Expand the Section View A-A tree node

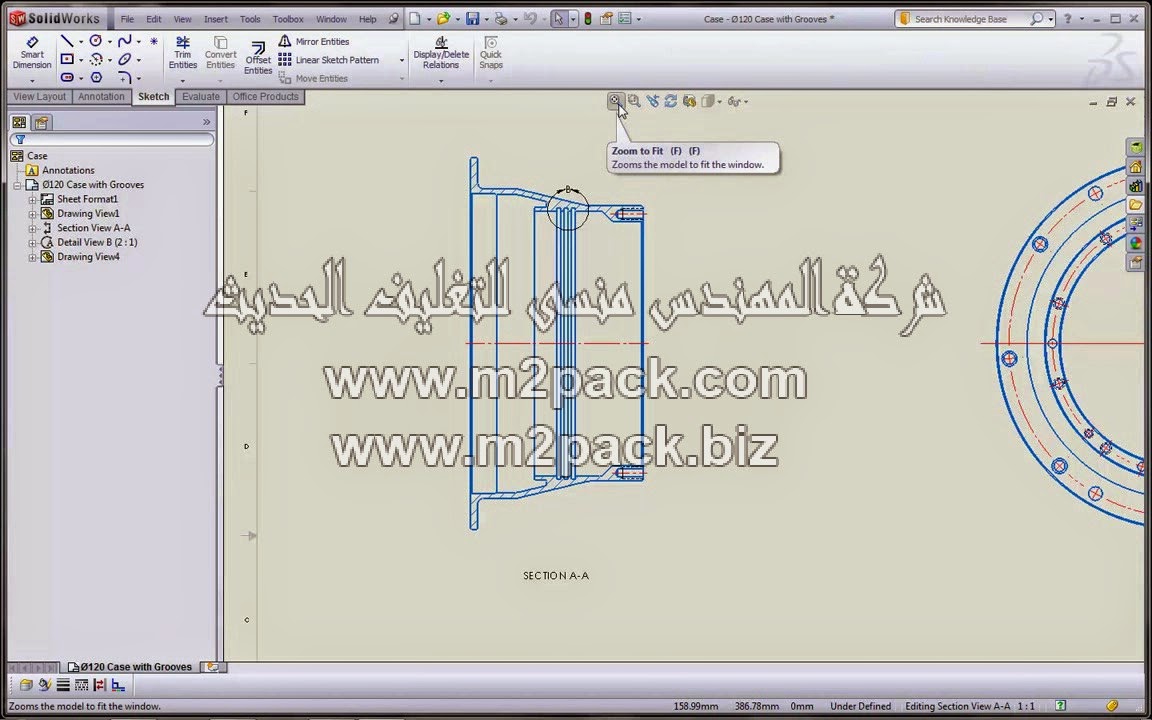[32, 228]
